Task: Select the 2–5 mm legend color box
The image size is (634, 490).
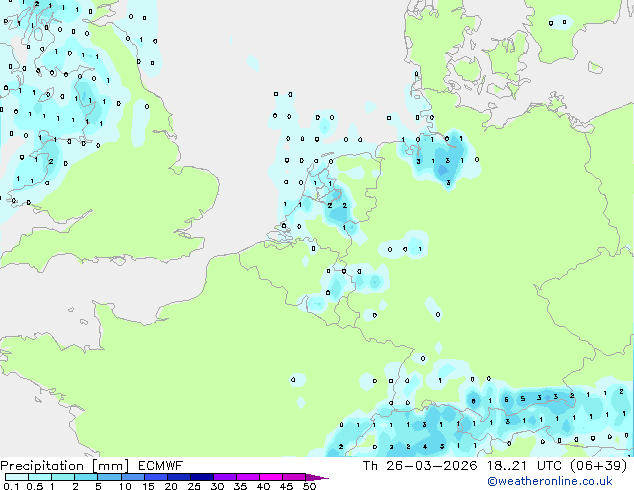Action: click(86, 477)
